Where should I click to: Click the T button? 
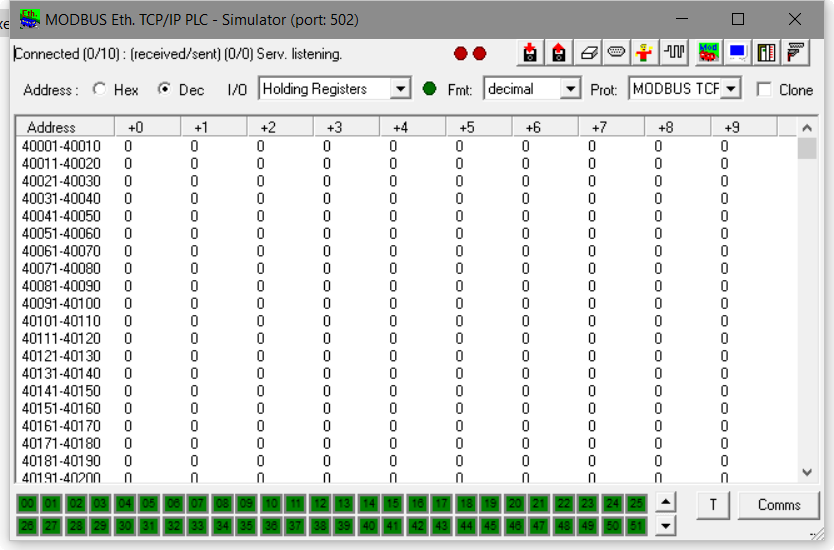pyautogui.click(x=713, y=505)
